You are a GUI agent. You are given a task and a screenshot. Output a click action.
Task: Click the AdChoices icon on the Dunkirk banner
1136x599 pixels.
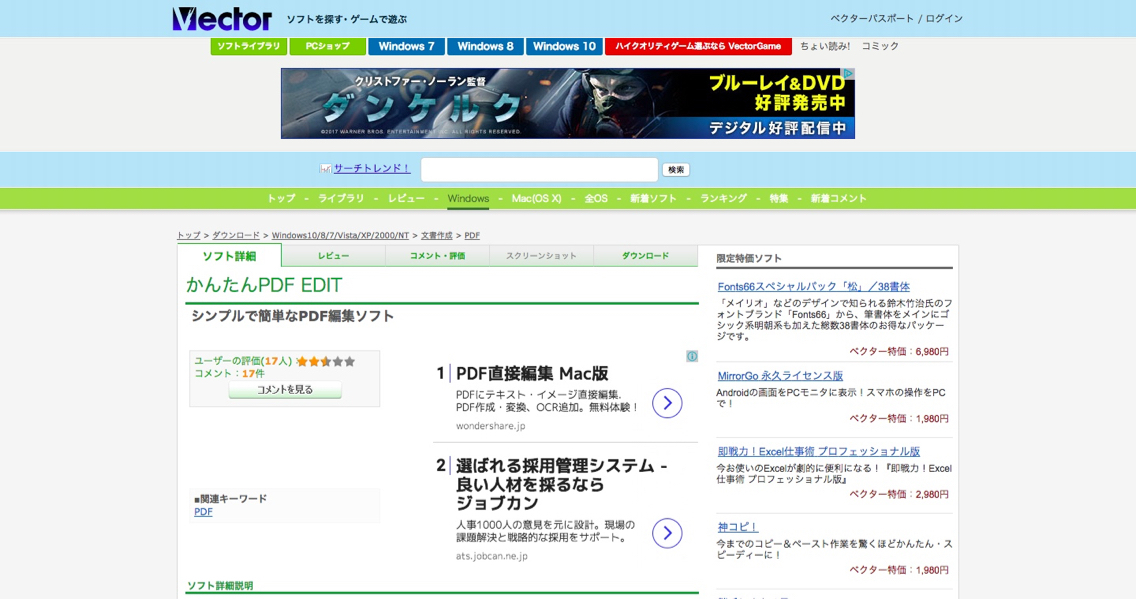click(848, 74)
